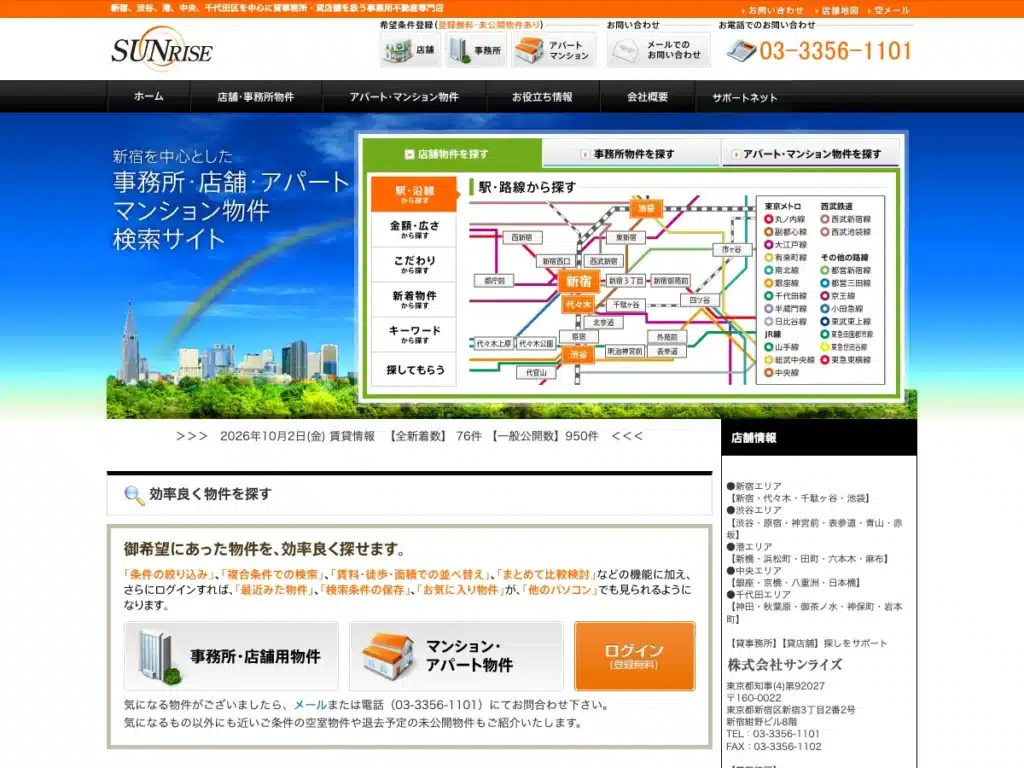Select the 探してもらう side tab

414,370
